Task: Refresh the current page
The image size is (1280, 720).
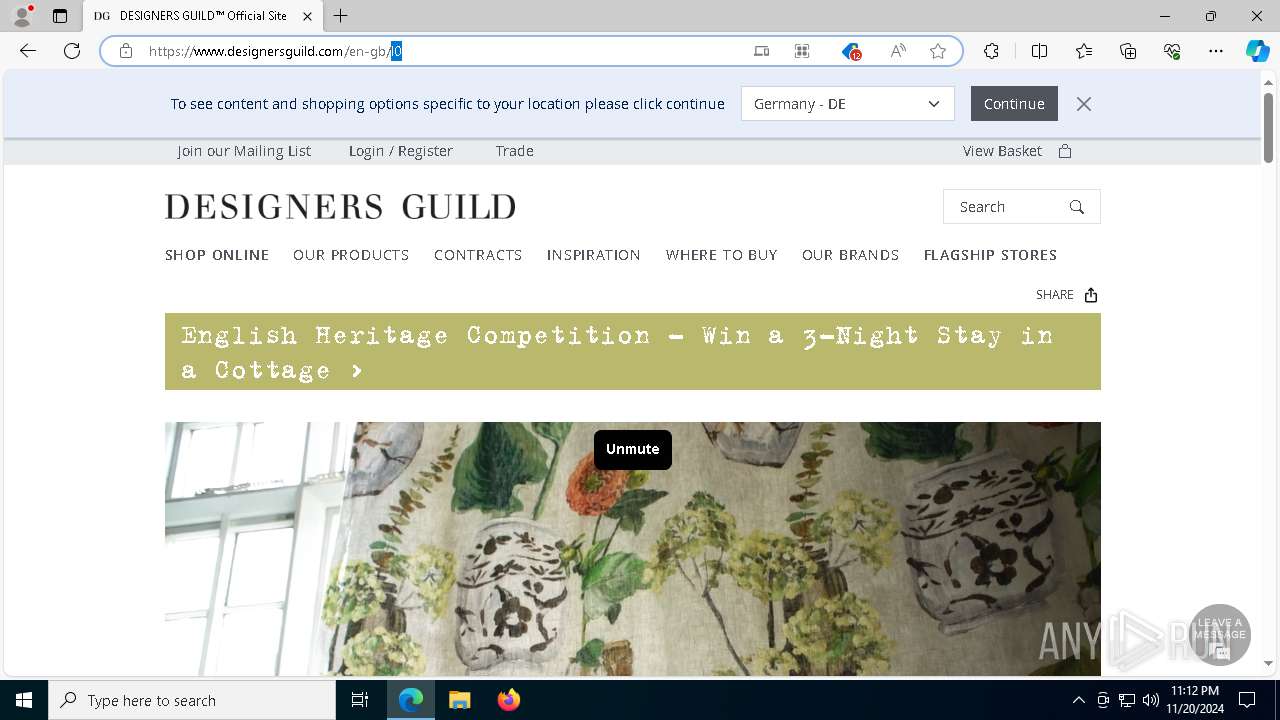Action: 72,51
